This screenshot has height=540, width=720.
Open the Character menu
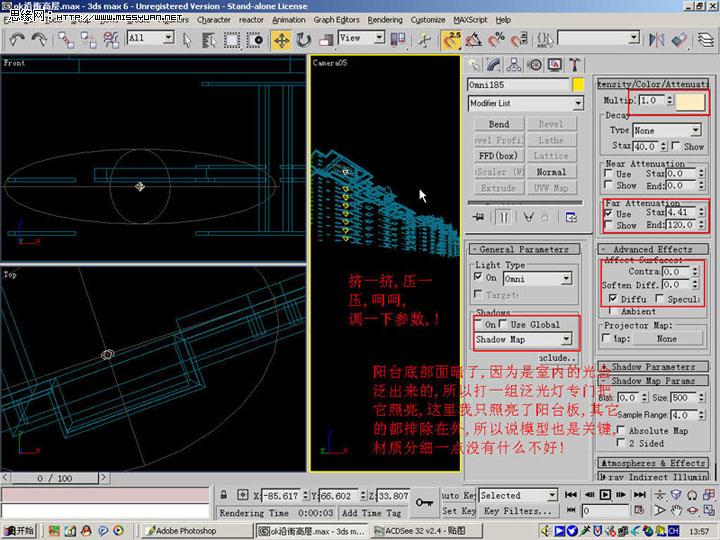pos(214,20)
